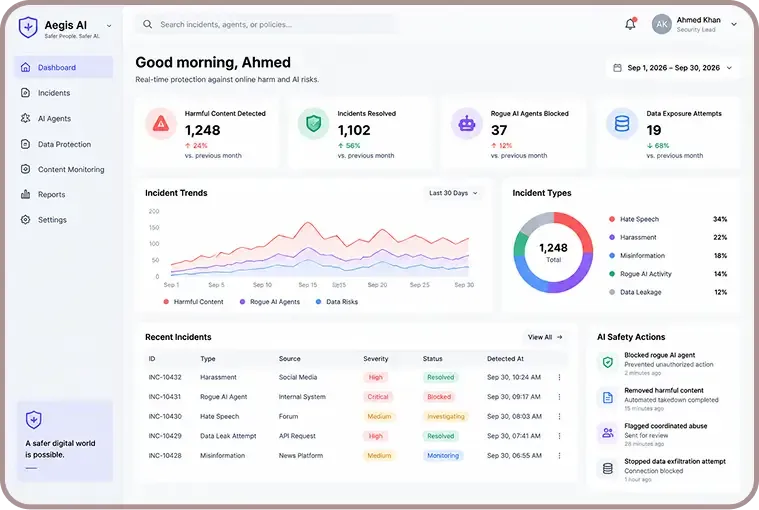759x510 pixels.
Task: Toggle Rogue AI Agents series in legend
Action: click(270, 302)
